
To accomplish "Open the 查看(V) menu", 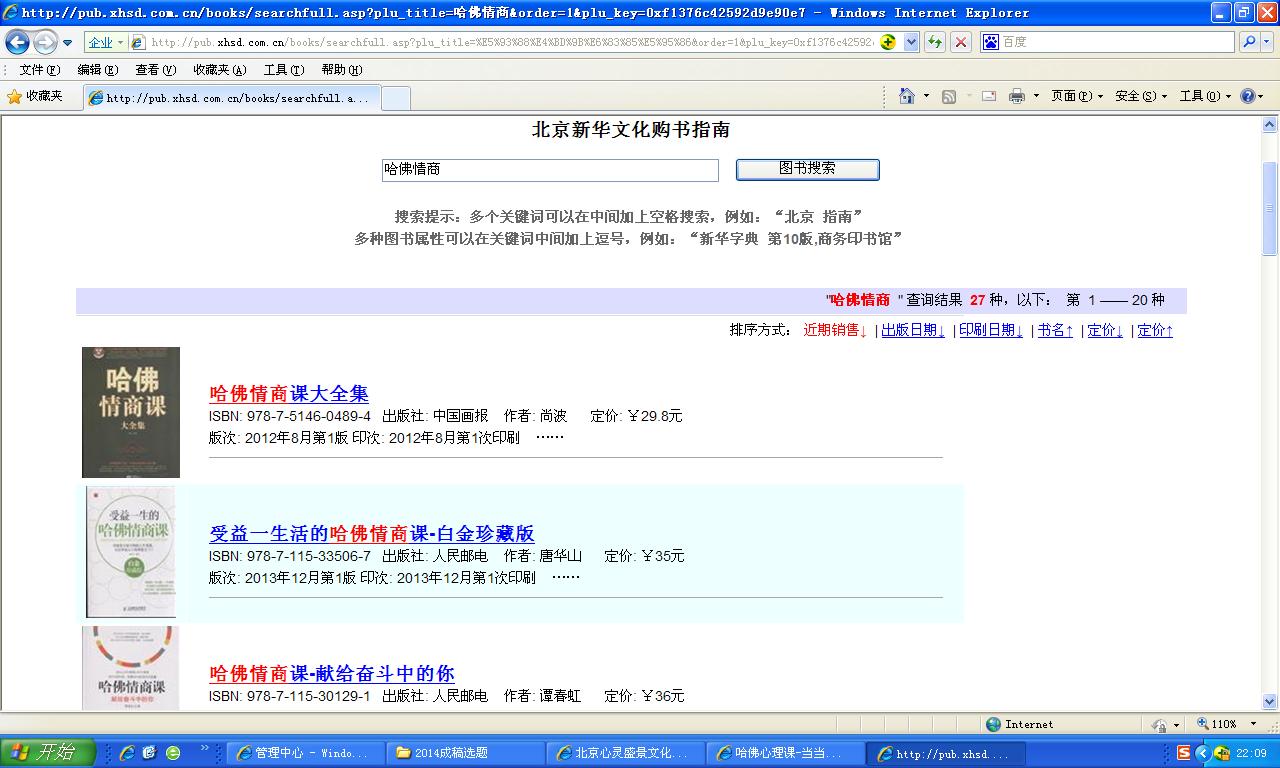I will click(x=155, y=70).
